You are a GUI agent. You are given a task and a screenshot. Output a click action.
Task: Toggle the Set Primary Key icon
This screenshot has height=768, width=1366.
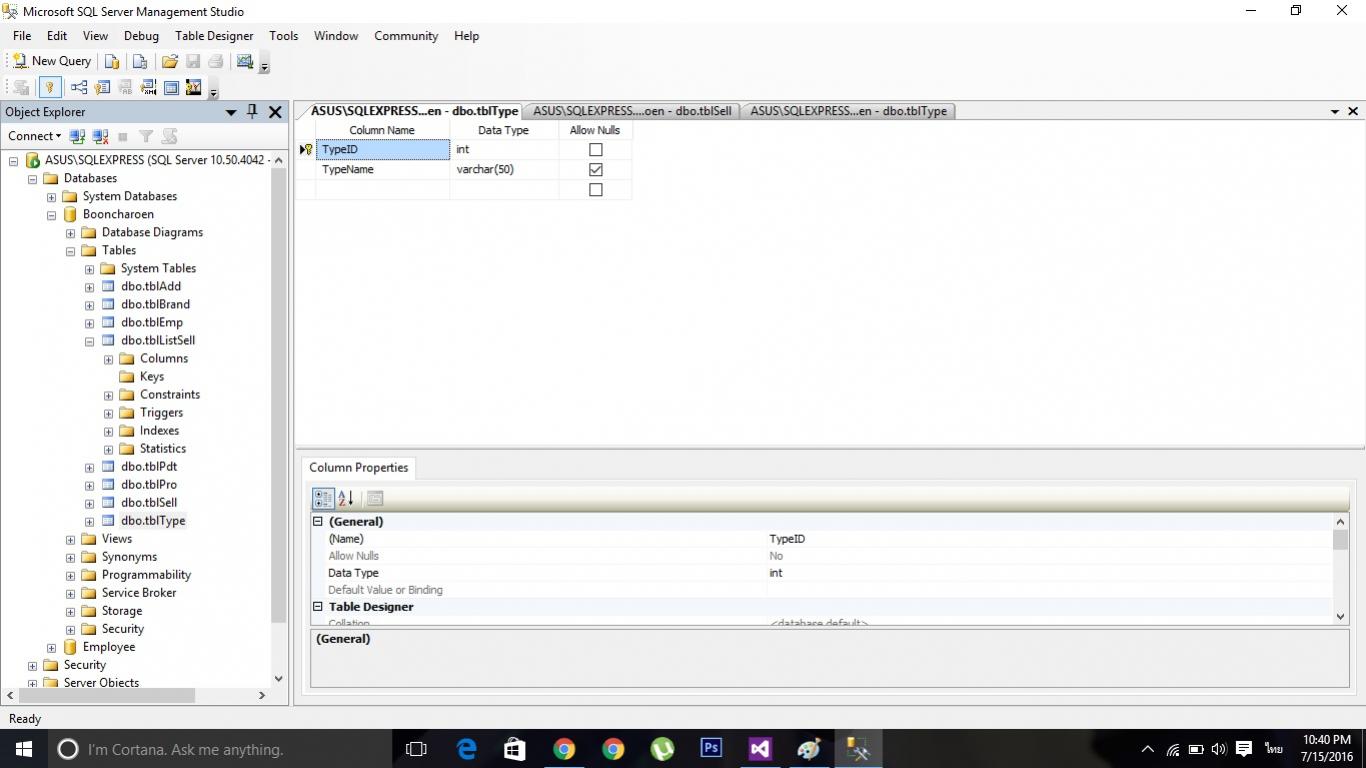click(48, 87)
